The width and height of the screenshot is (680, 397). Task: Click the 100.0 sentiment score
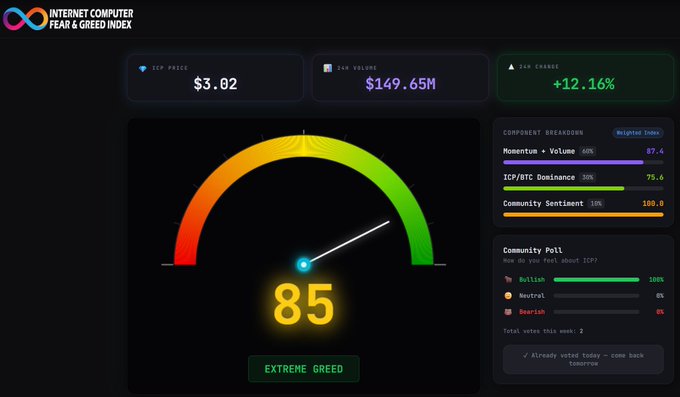653,203
